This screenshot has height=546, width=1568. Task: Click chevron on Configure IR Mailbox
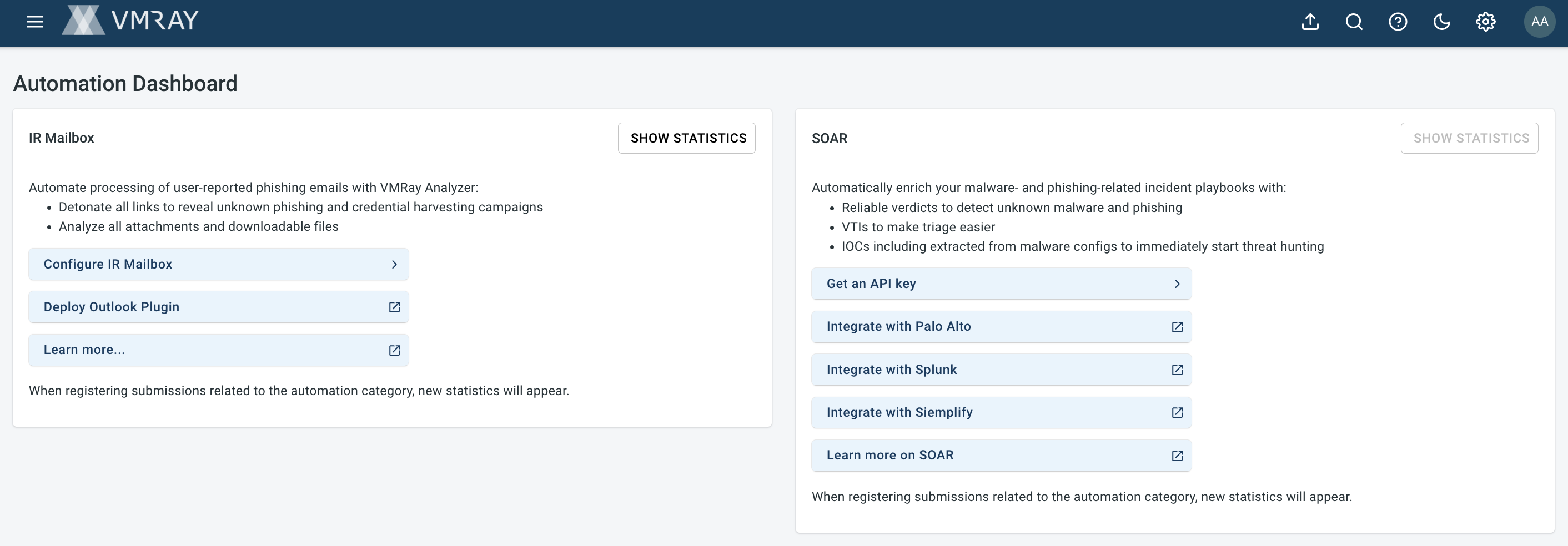pos(394,265)
